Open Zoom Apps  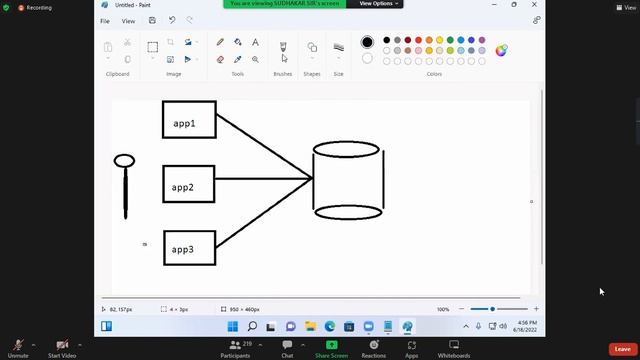[x=411, y=349]
